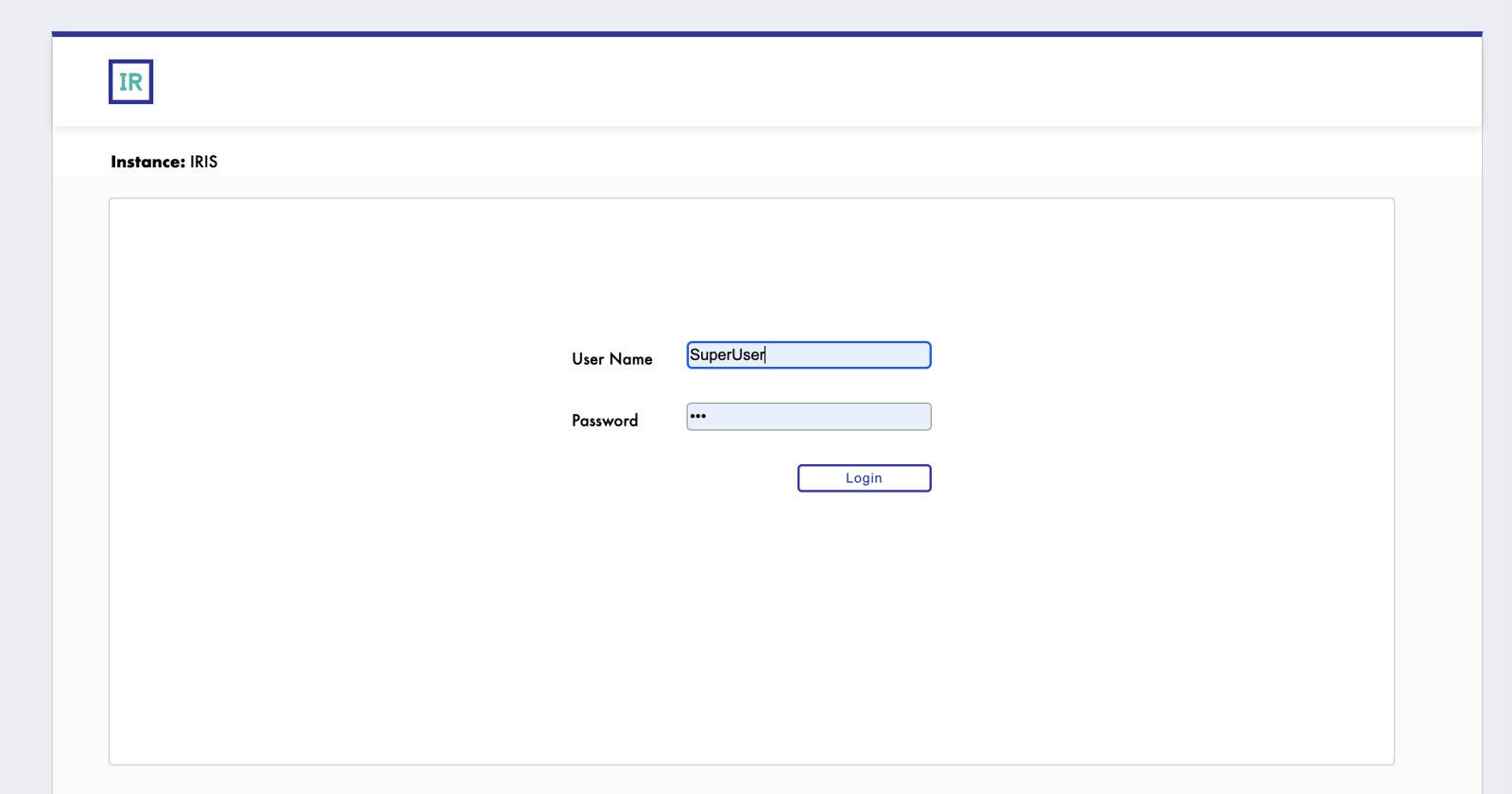Click the empty white header beside the logo
This screenshot has height=794, width=1512.
[x=756, y=82]
